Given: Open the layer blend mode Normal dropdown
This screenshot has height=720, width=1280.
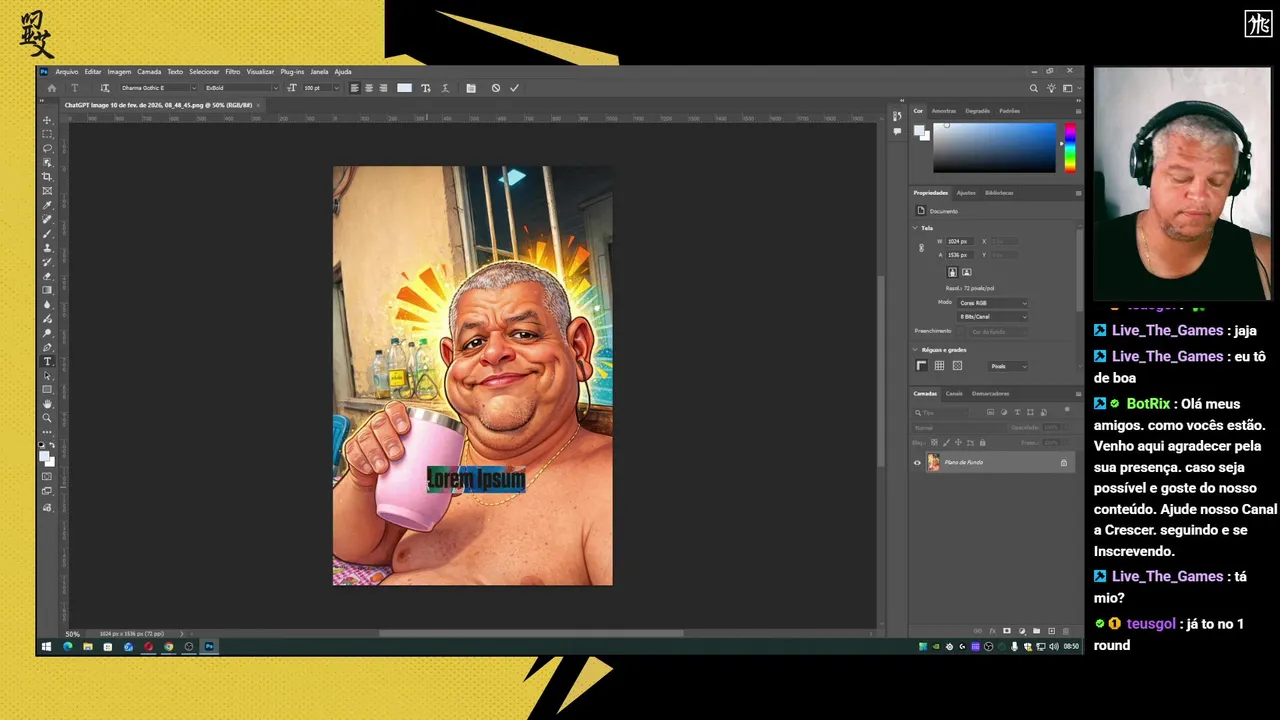Looking at the screenshot, I should click(x=959, y=428).
